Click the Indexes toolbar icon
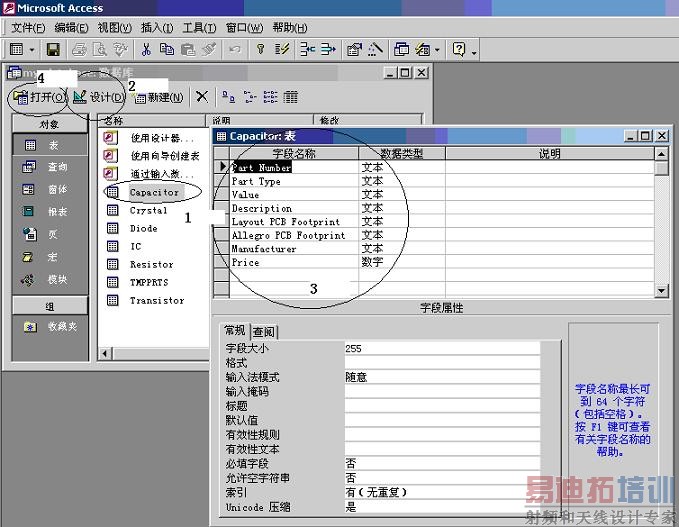Viewport: 679px width, 527px height. click(x=281, y=49)
